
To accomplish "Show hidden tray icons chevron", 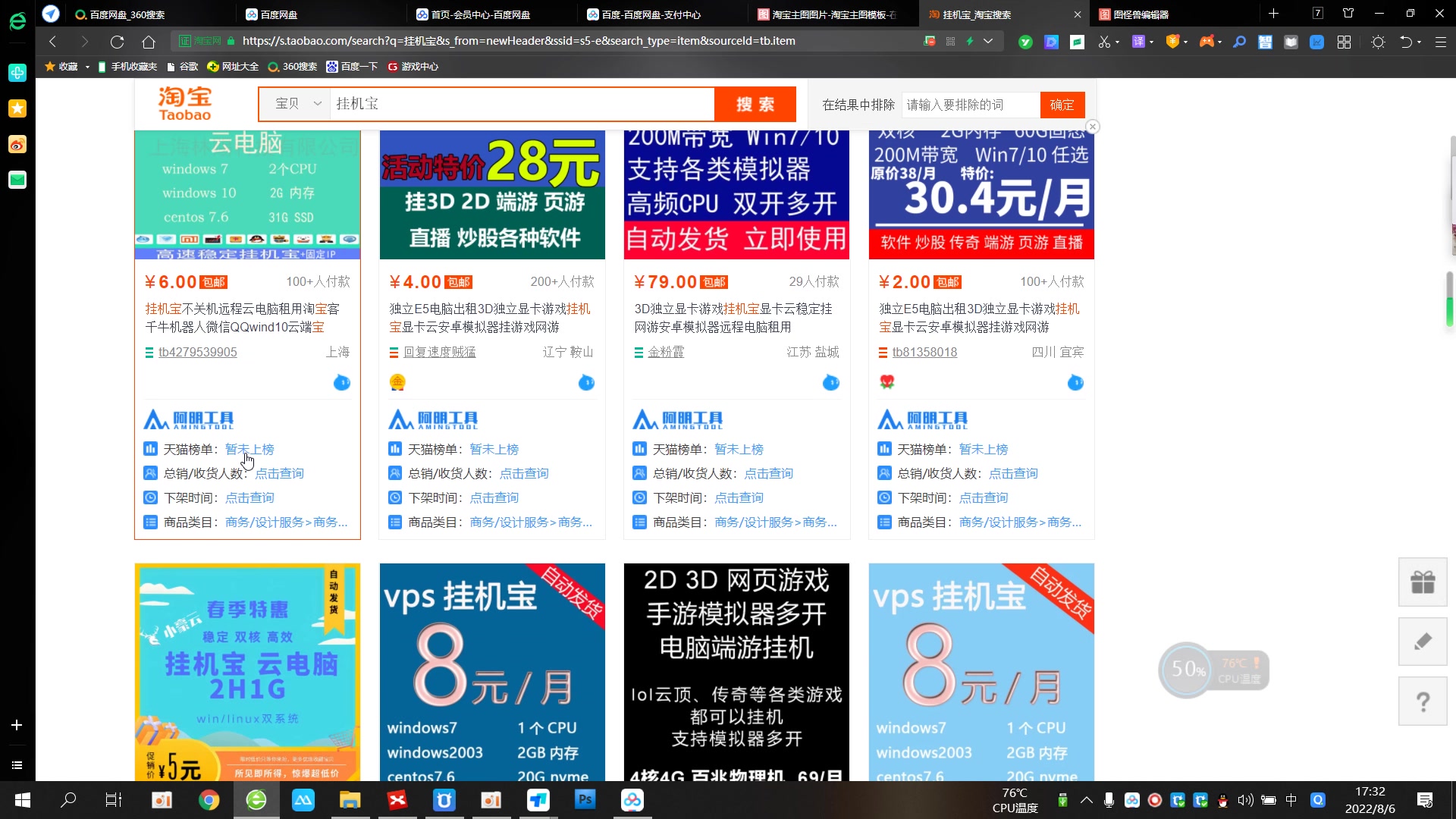I will (x=1087, y=800).
